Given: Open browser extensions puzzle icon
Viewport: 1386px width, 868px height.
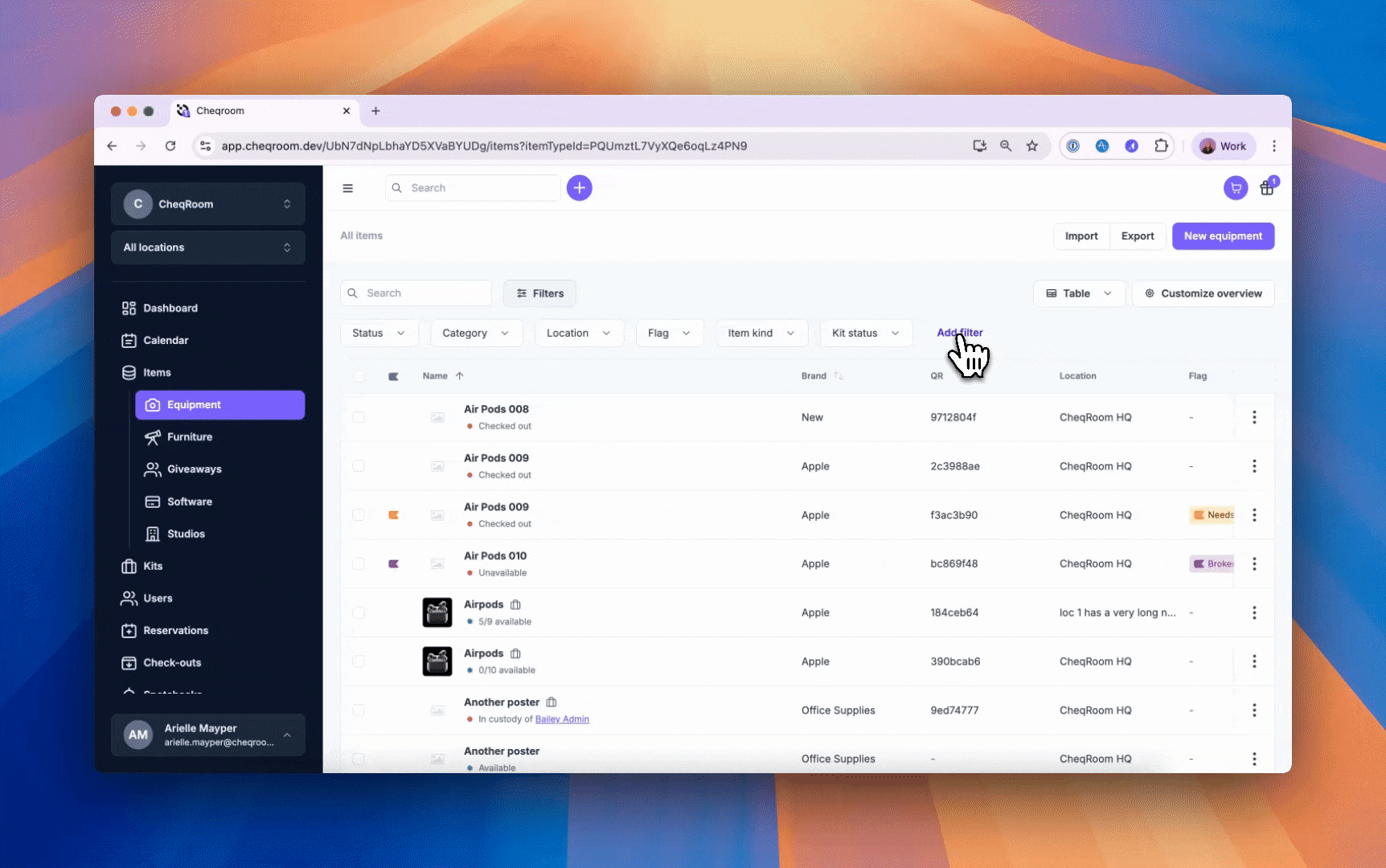Looking at the screenshot, I should [x=1161, y=146].
